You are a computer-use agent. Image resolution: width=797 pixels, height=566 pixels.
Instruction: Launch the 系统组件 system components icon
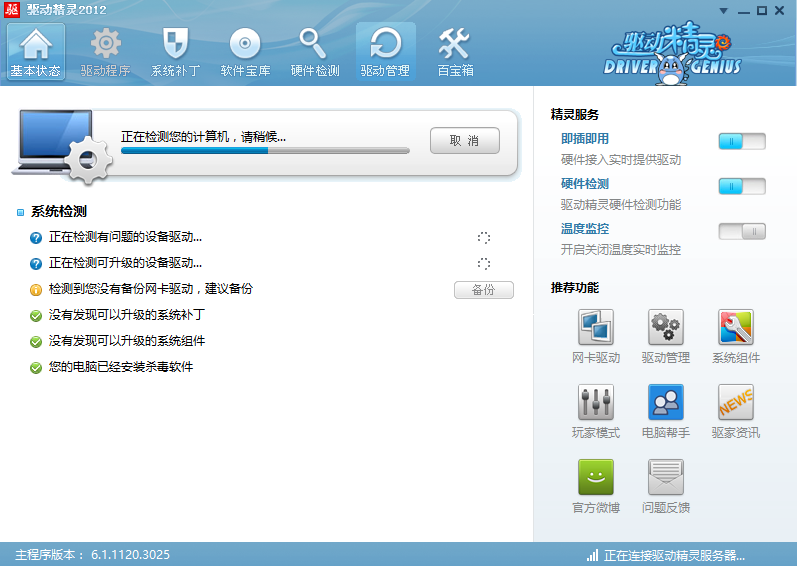pyautogui.click(x=736, y=328)
